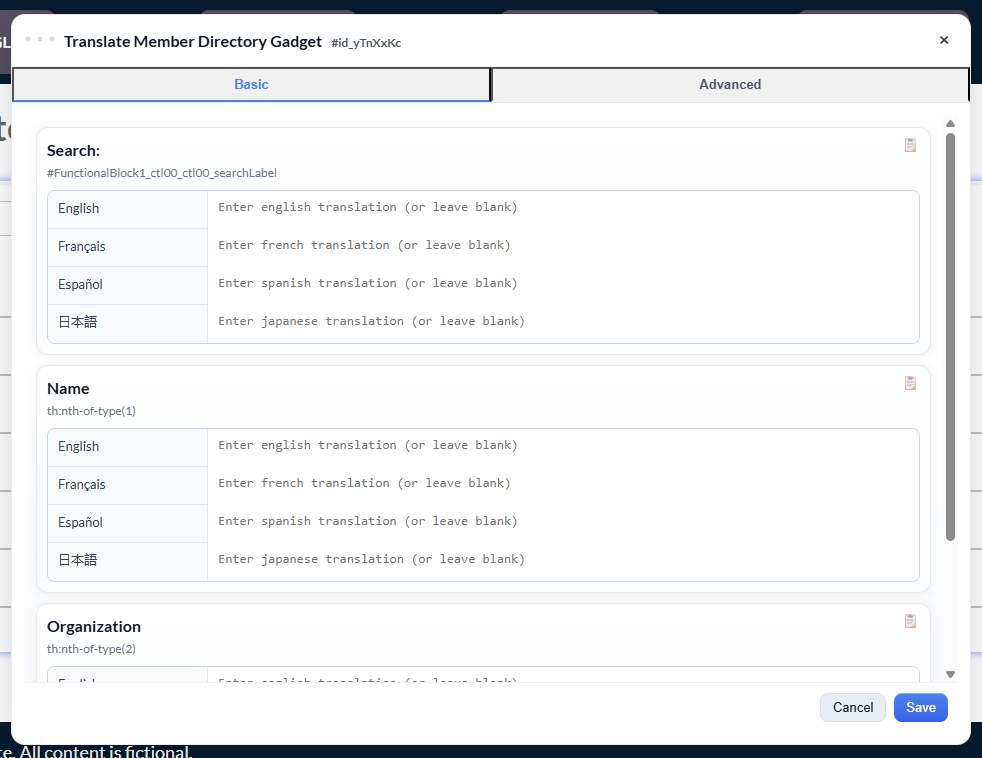Click the clipboard icon beside the Organization section
The height and width of the screenshot is (758, 982).
910,620
